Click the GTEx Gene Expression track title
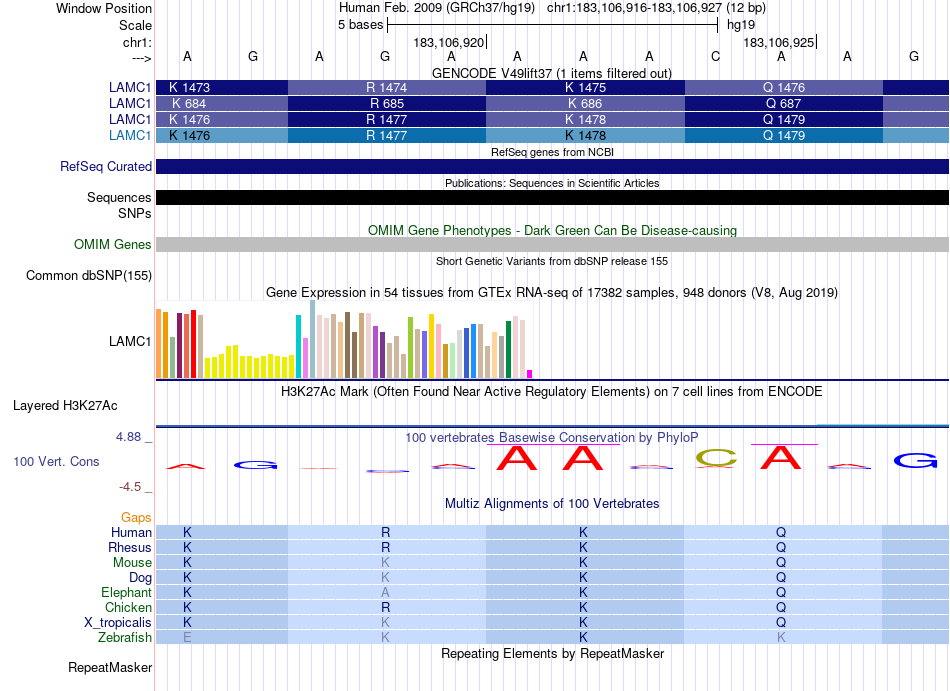 click(552, 293)
